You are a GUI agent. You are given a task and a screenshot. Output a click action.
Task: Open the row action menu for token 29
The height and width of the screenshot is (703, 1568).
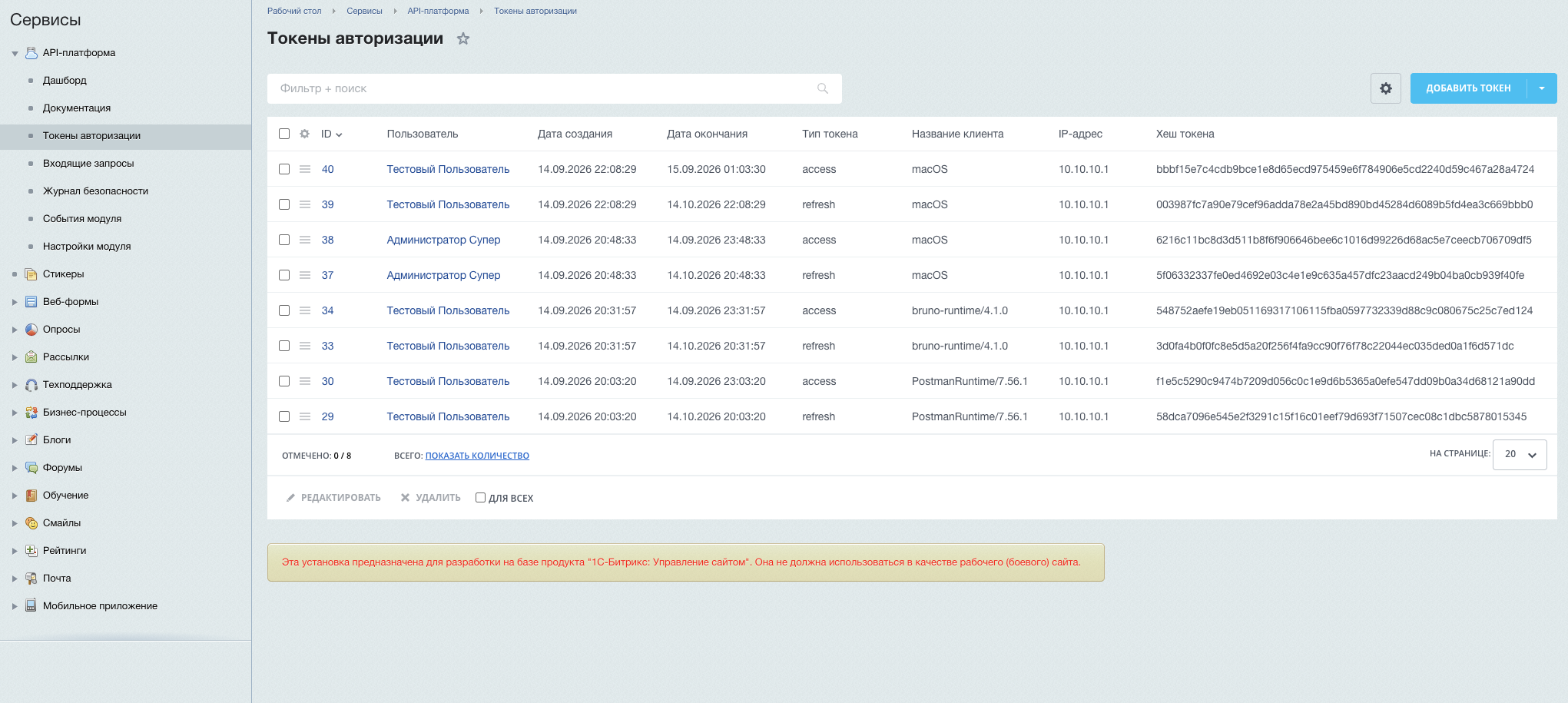click(x=305, y=416)
